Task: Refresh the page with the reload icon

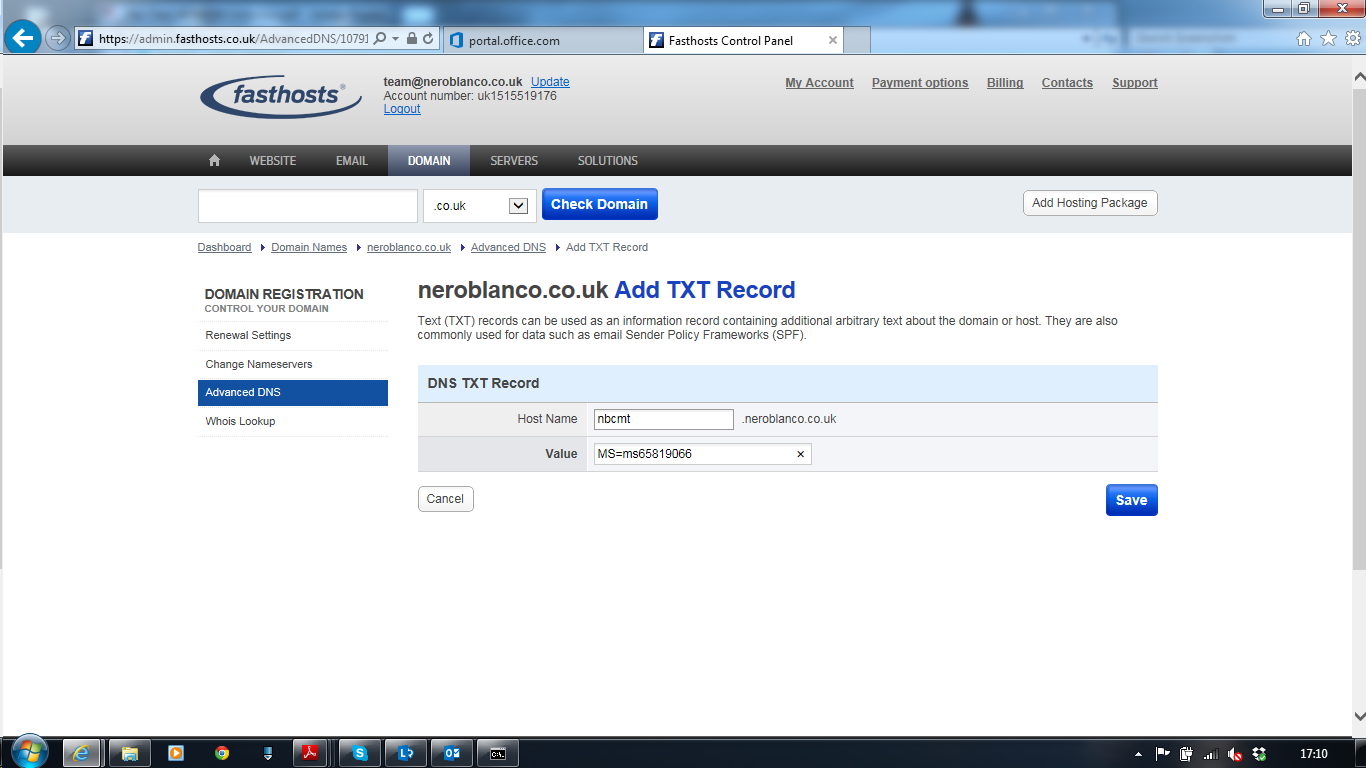Action: click(428, 39)
